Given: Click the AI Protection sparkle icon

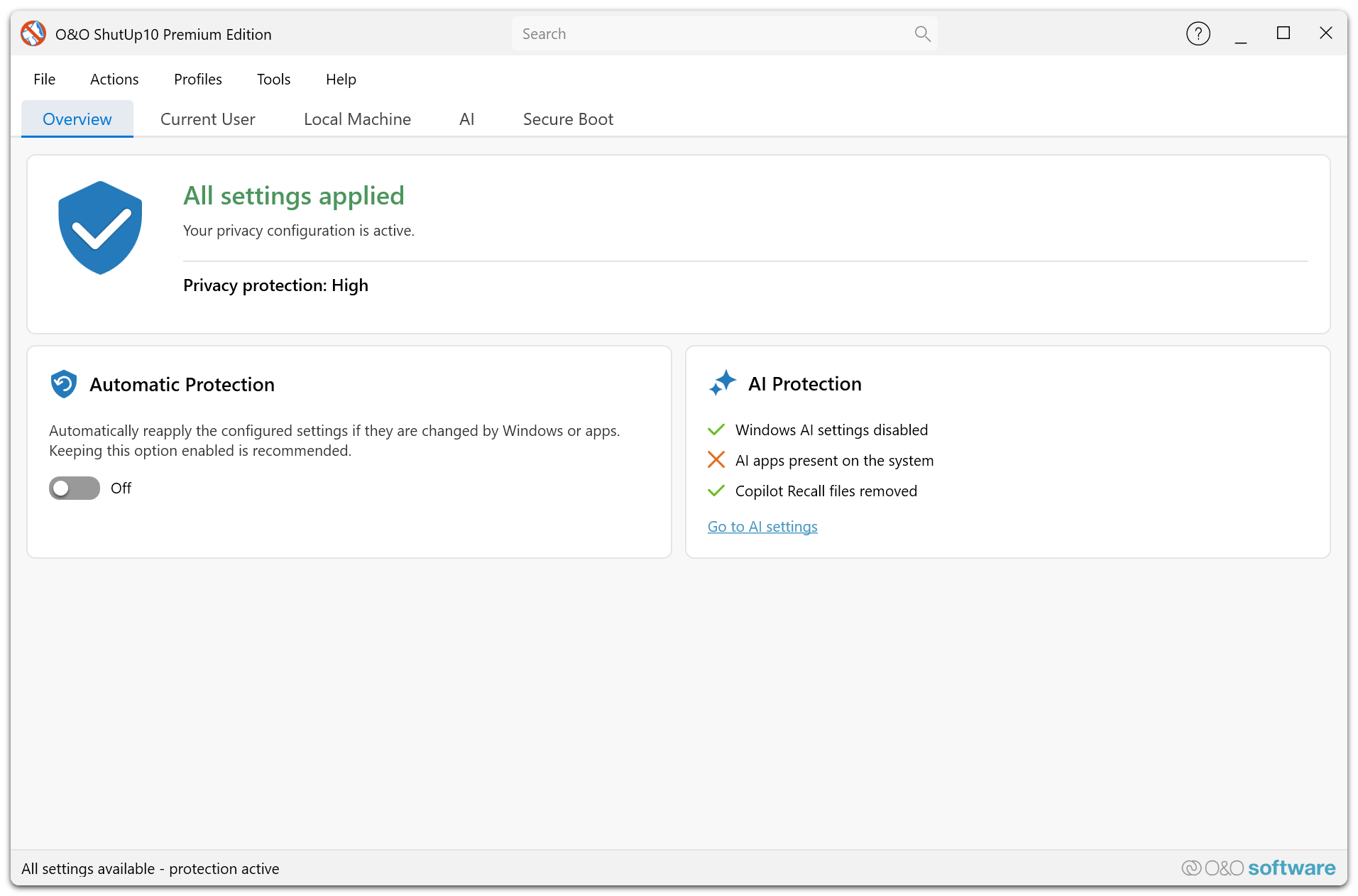Looking at the screenshot, I should 722,383.
